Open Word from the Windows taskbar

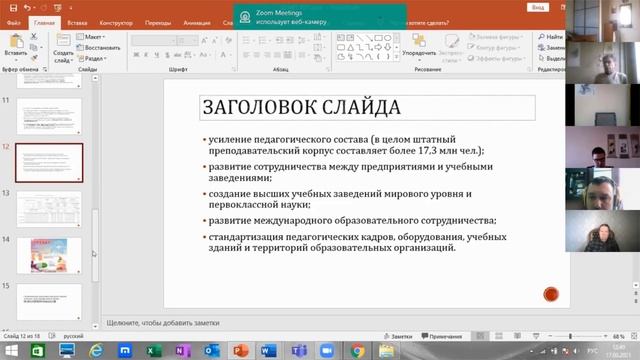(269, 351)
